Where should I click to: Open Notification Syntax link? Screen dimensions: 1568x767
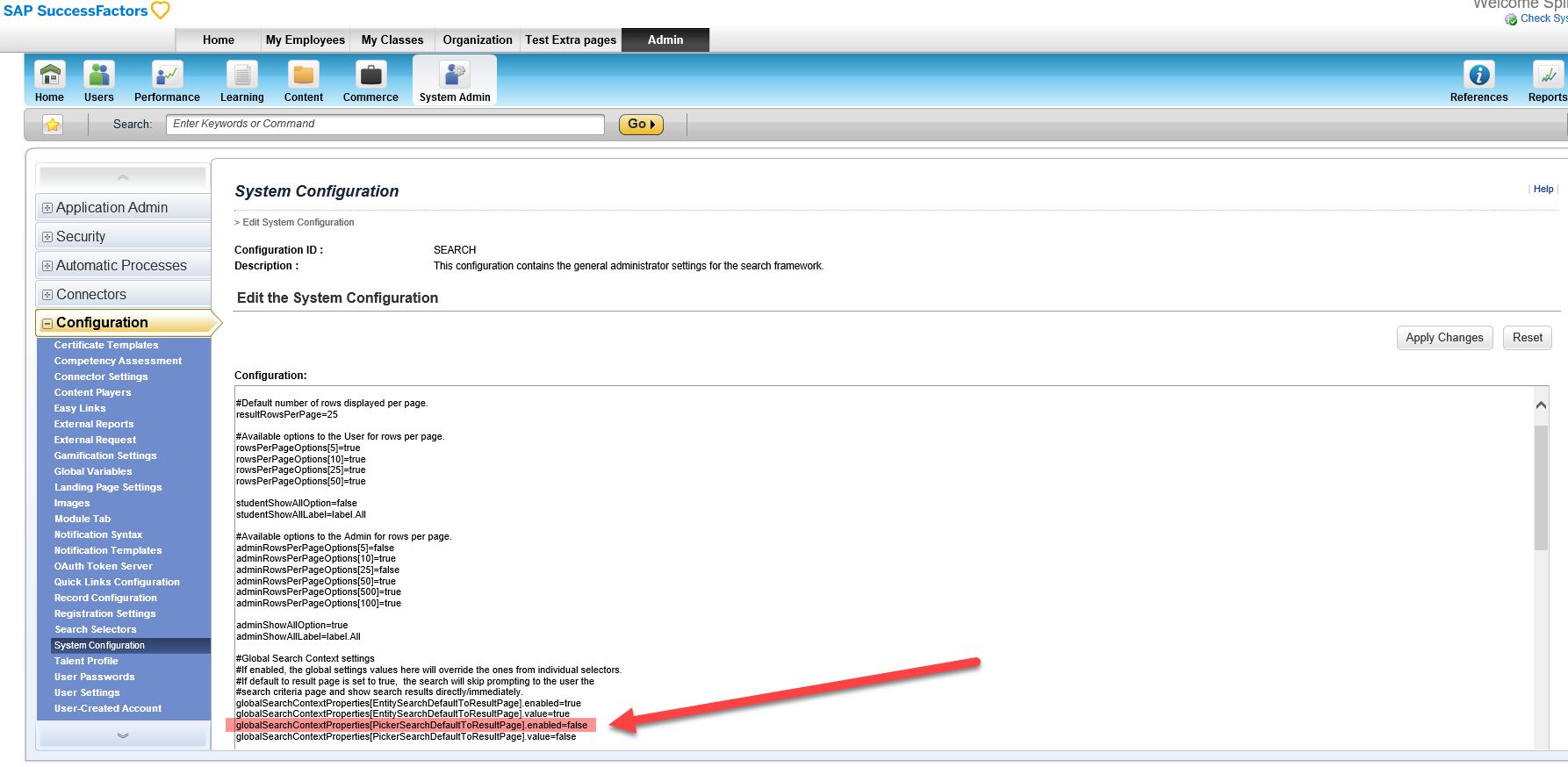pyautogui.click(x=98, y=534)
